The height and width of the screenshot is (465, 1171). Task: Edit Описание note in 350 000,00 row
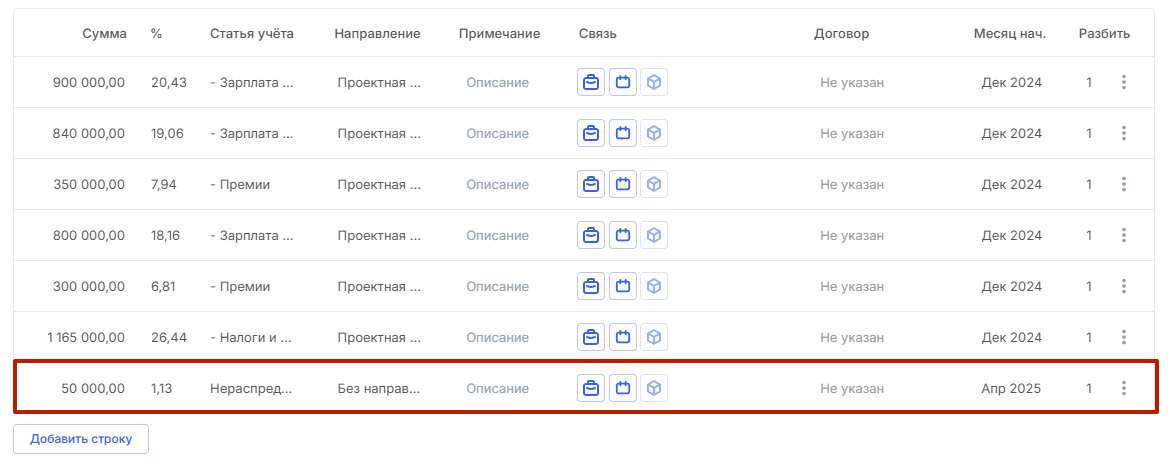pos(497,184)
